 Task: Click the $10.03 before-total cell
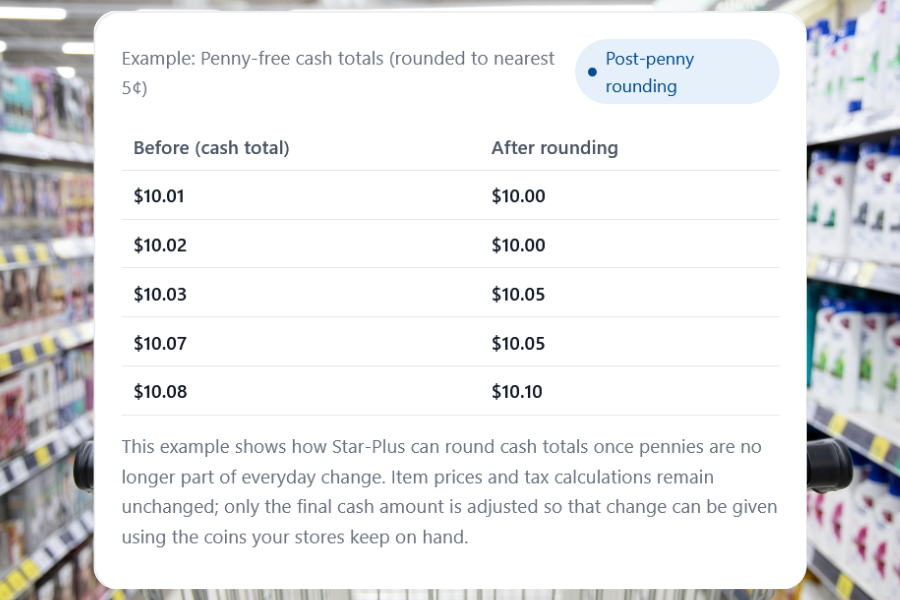pyautogui.click(x=160, y=294)
